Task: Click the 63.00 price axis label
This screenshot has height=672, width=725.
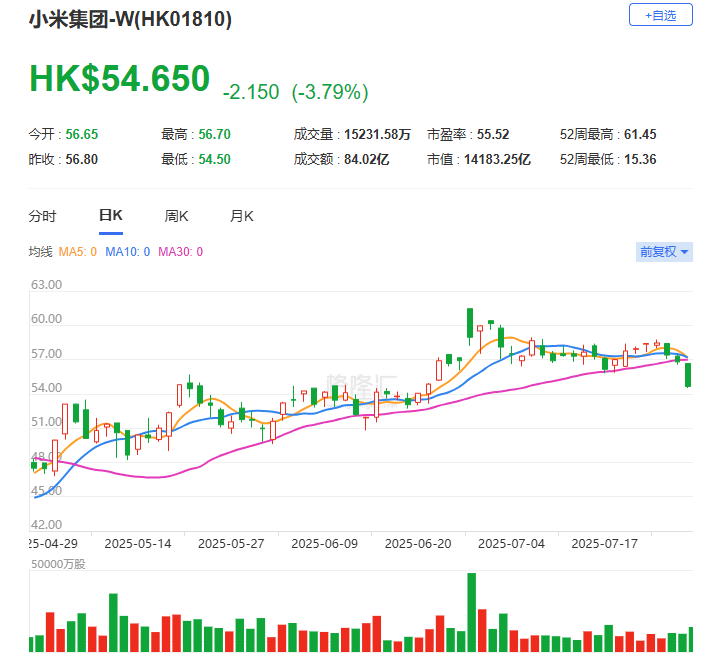Action: coord(46,285)
